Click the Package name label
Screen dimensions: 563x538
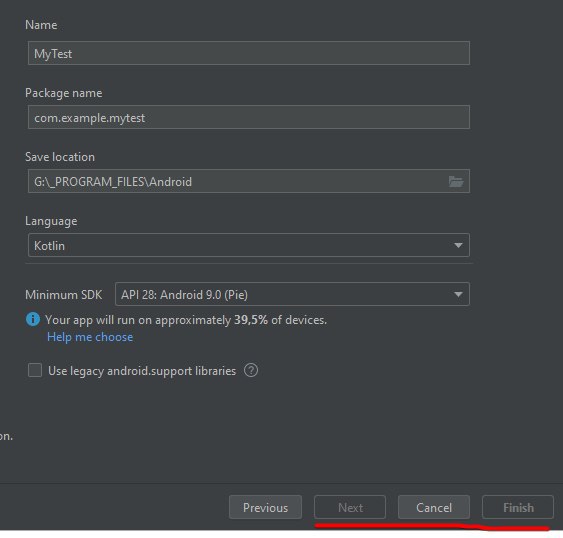point(64,93)
